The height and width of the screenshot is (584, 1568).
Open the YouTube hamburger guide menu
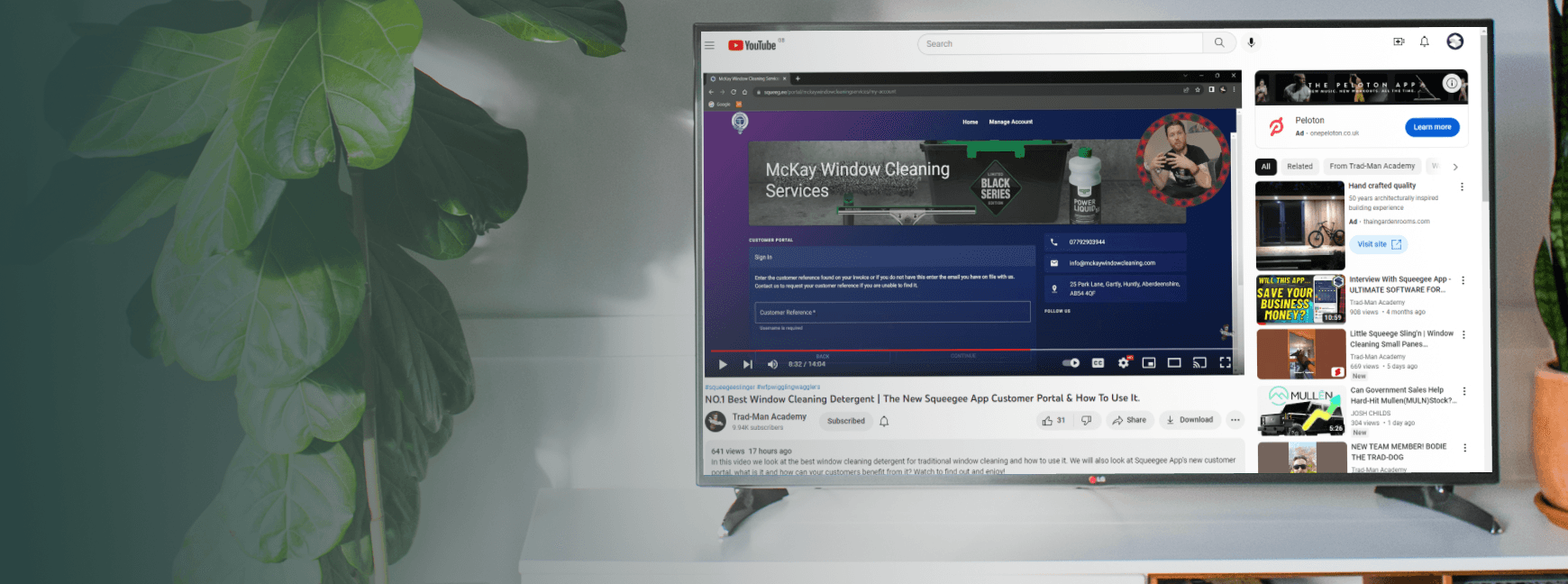click(709, 45)
